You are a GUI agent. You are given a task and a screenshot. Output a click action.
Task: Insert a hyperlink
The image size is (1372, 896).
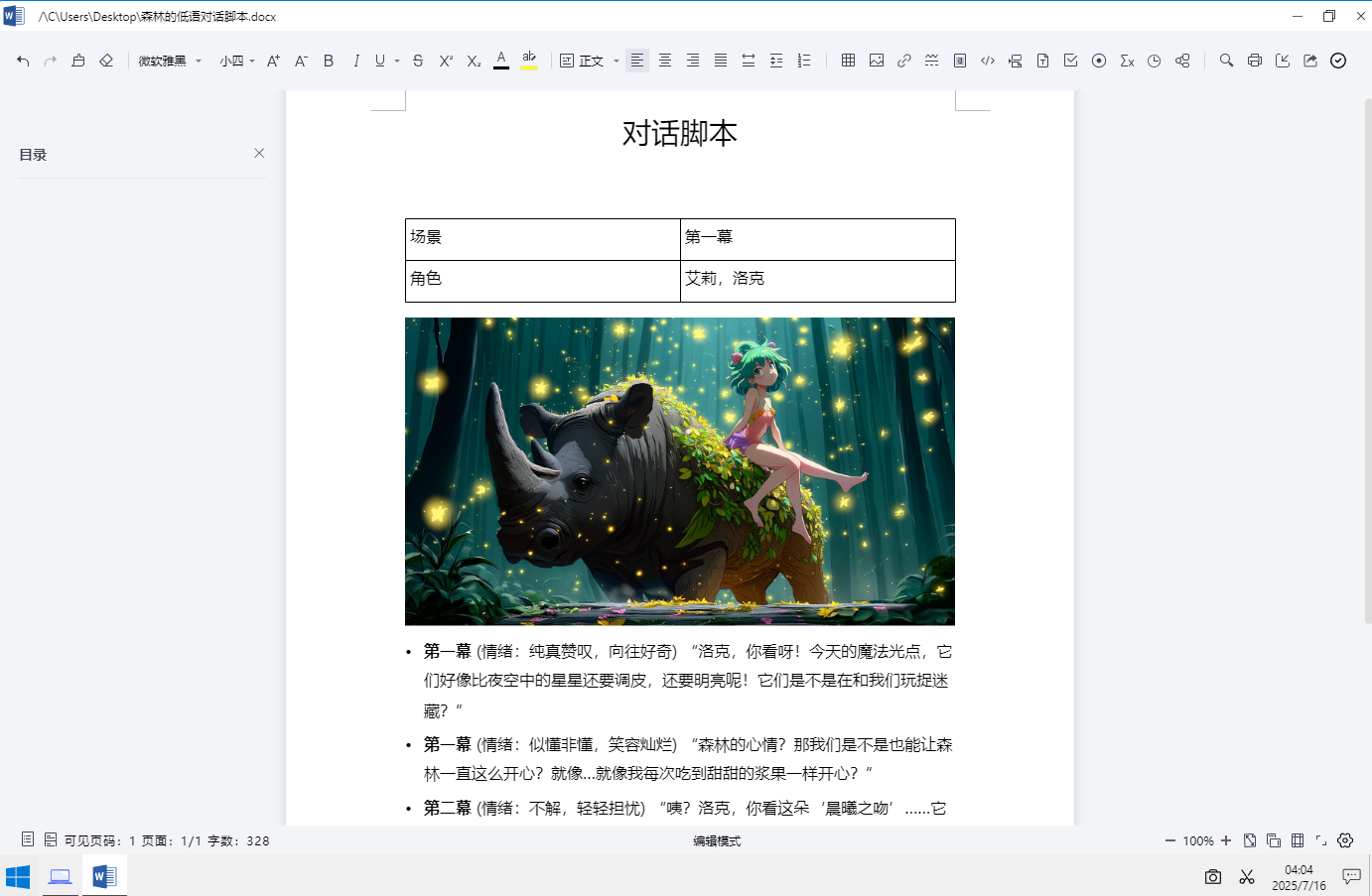coord(903,61)
